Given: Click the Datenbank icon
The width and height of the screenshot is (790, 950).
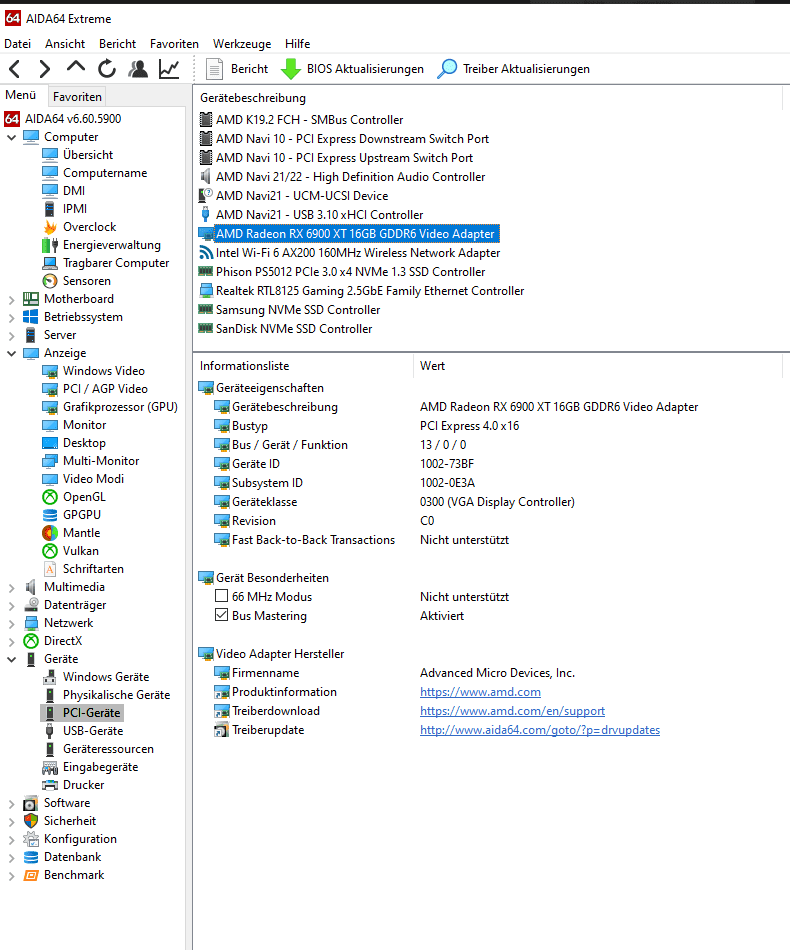Looking at the screenshot, I should click(31, 857).
